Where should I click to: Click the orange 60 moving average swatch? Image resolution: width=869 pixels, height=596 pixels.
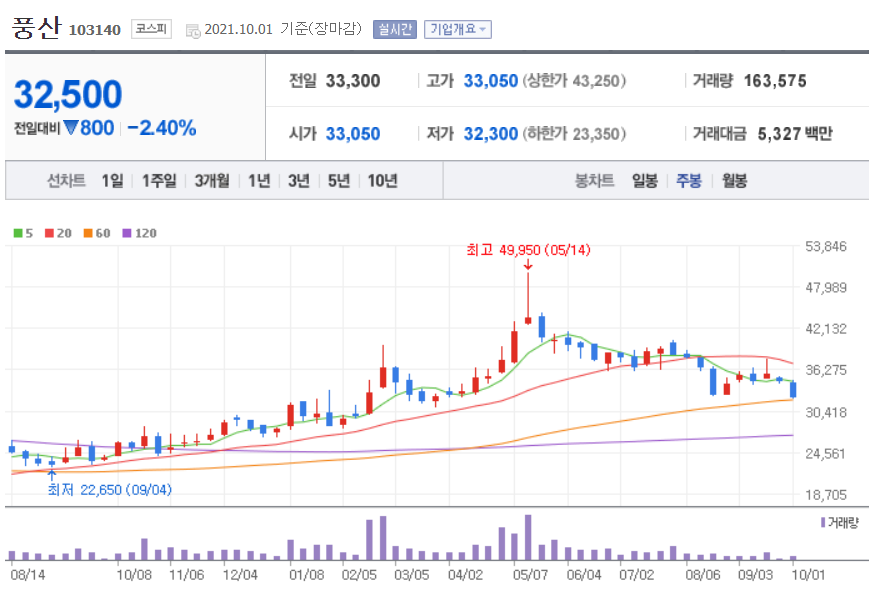pyautogui.click(x=88, y=233)
